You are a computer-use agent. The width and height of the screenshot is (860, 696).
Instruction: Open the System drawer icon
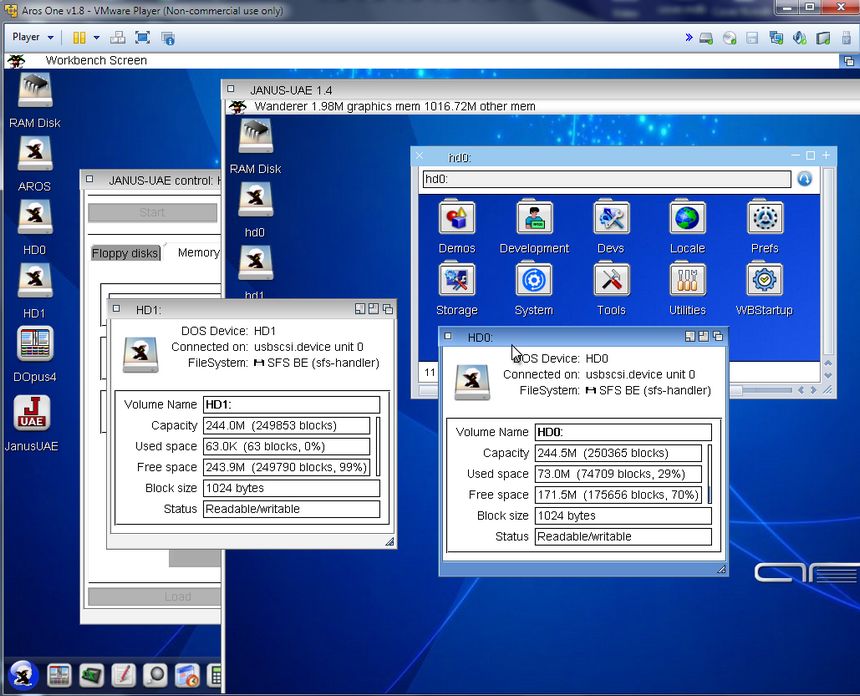[533, 282]
